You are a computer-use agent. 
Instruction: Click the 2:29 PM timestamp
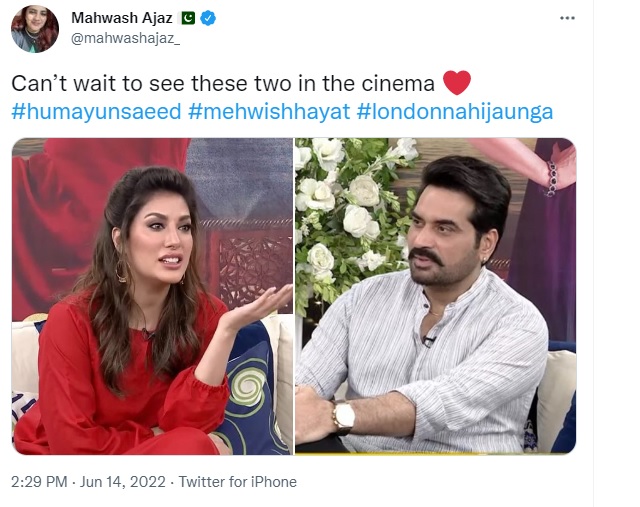coord(39,482)
